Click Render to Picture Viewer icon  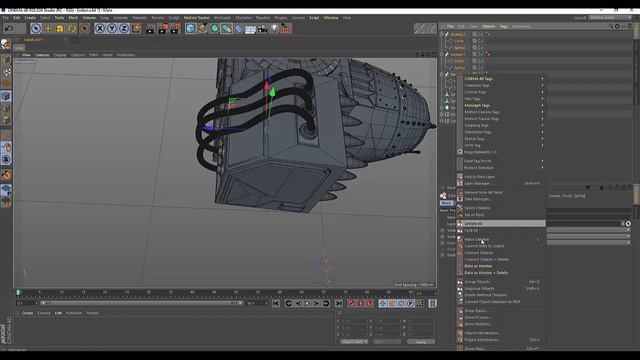click(163, 28)
